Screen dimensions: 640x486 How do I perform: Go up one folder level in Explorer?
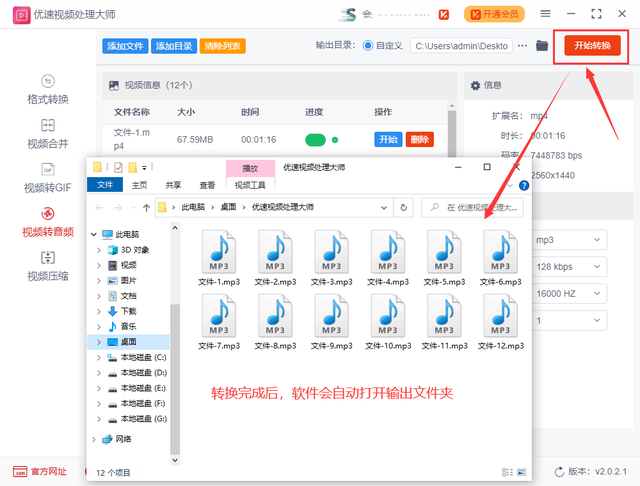(146, 208)
